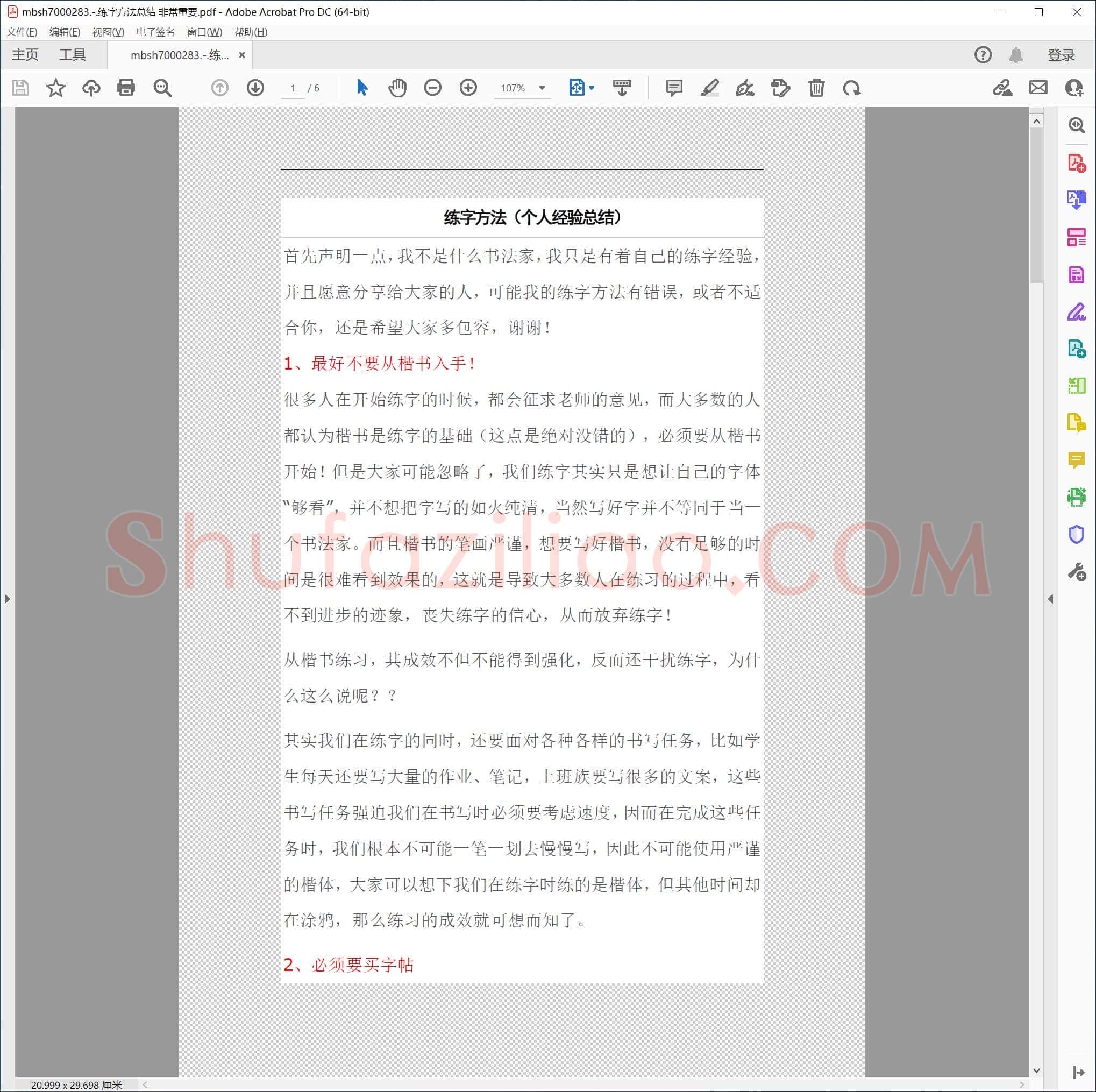1096x1092 pixels.
Task: Open help with the question mark icon
Action: pos(983,55)
